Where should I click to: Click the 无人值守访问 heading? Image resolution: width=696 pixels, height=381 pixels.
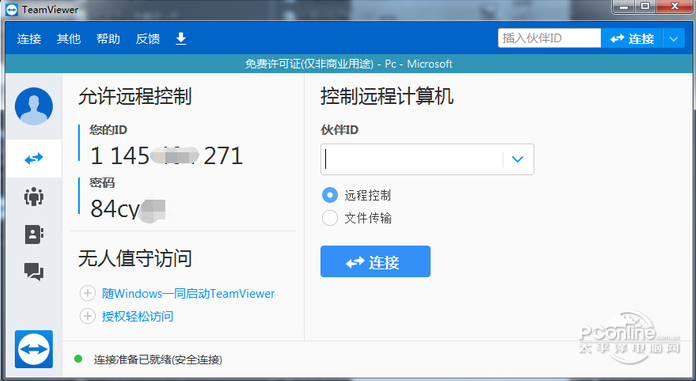(135, 258)
